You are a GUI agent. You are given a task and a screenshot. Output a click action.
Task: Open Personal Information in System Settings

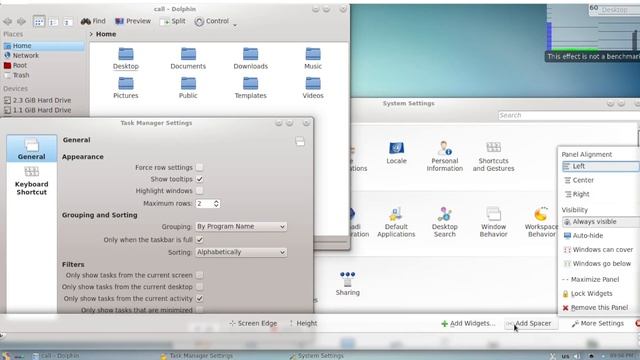[444, 156]
